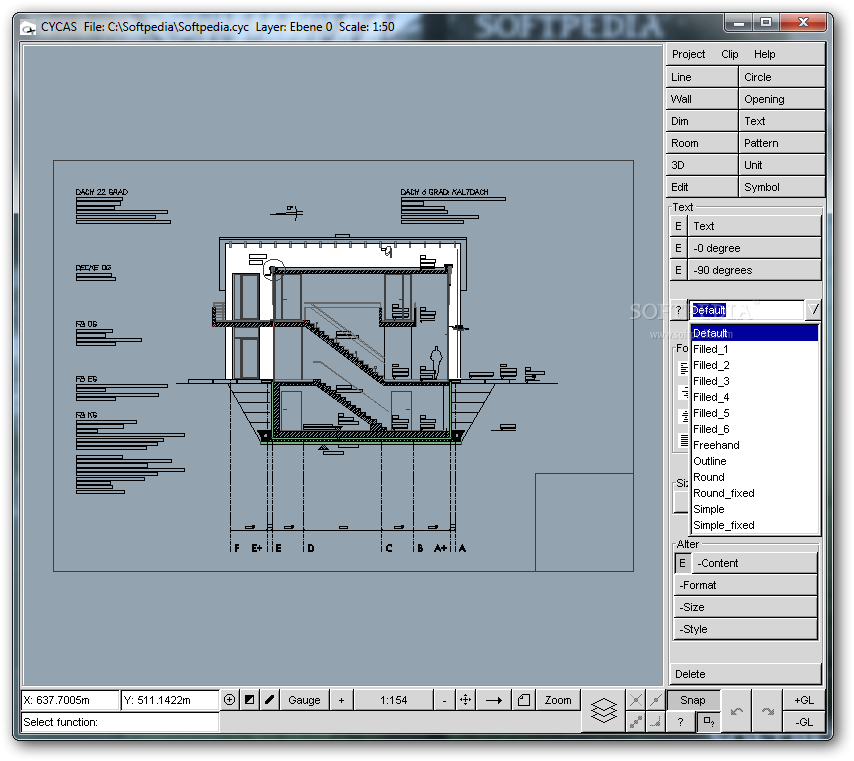This screenshot has width=854, height=761.
Task: Select Default in the font list
Action: pyautogui.click(x=755, y=333)
